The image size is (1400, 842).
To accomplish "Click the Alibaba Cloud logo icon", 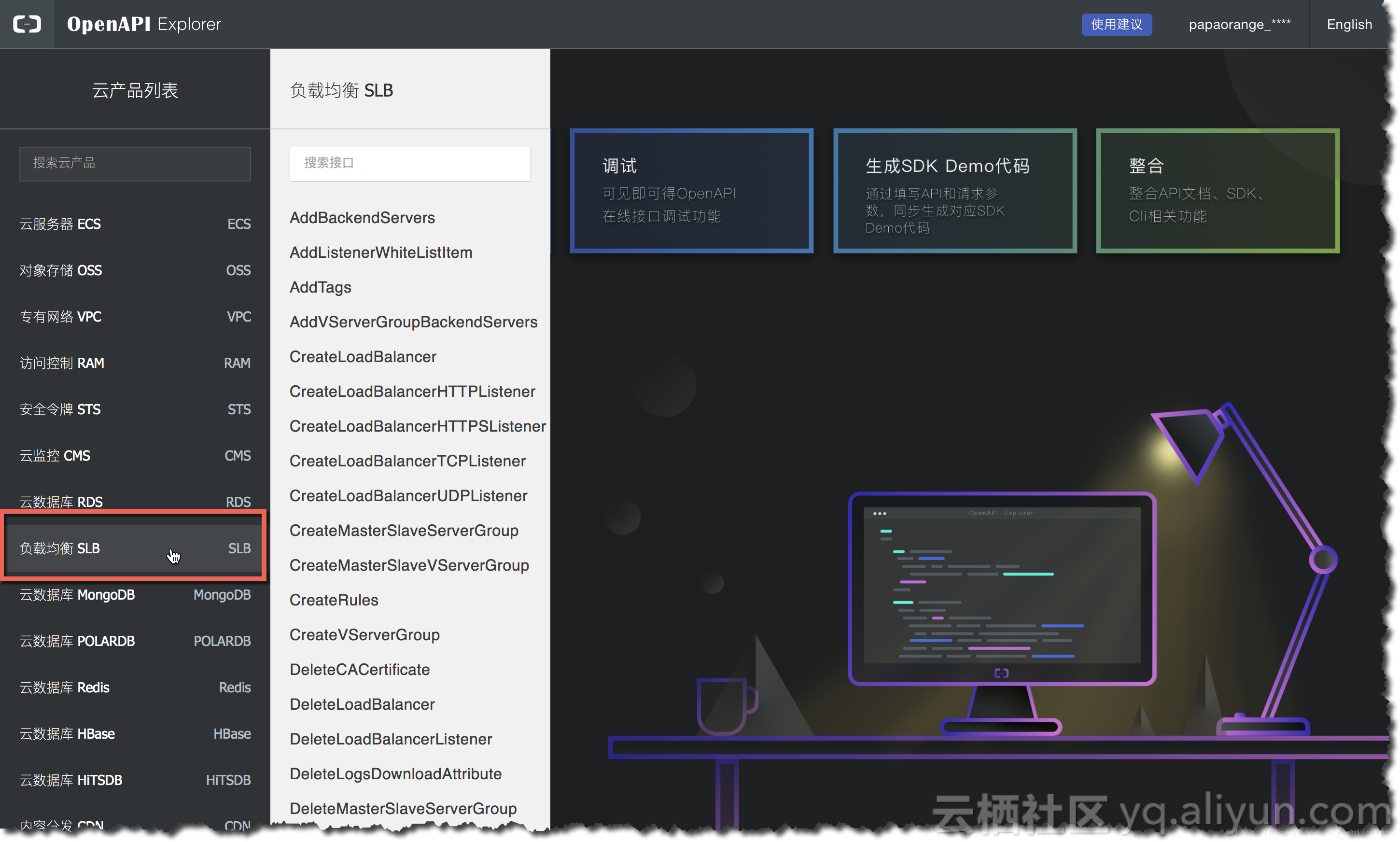I will pyautogui.click(x=27, y=24).
